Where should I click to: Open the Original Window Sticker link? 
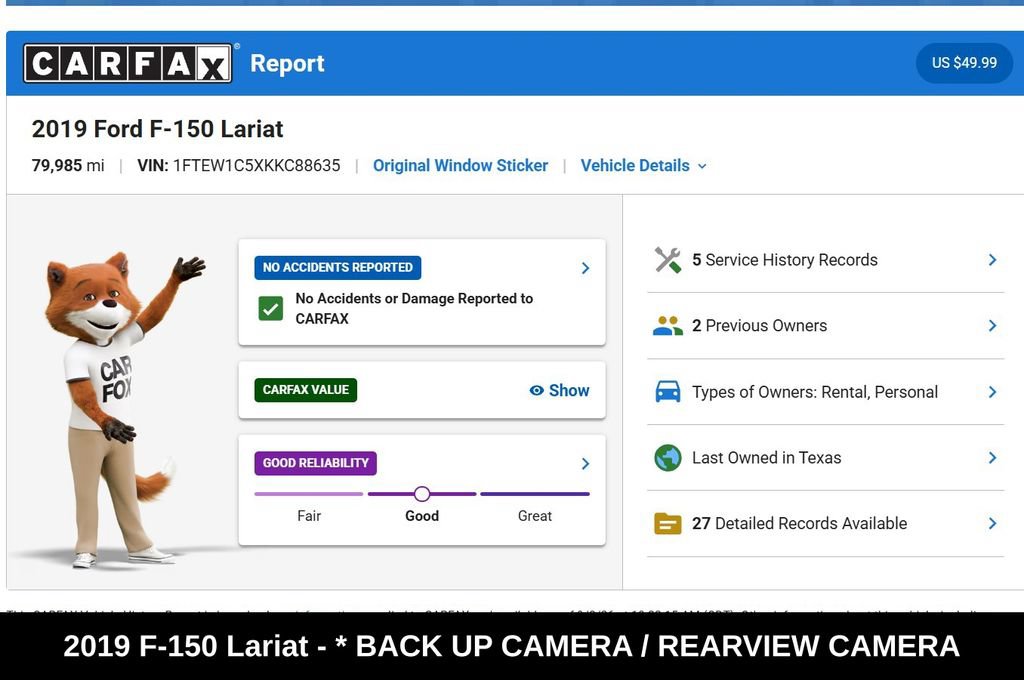click(460, 166)
